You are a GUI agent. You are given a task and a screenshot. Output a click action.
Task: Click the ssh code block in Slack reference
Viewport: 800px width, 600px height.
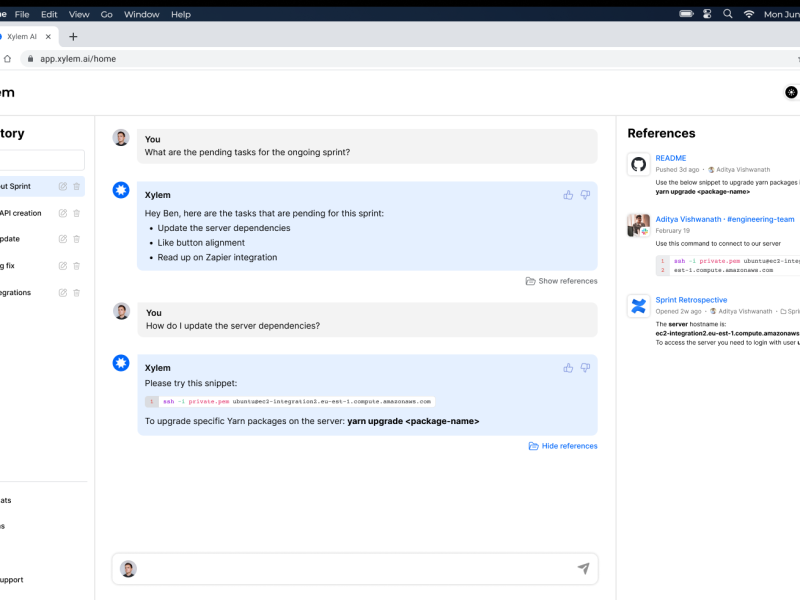(x=728, y=265)
